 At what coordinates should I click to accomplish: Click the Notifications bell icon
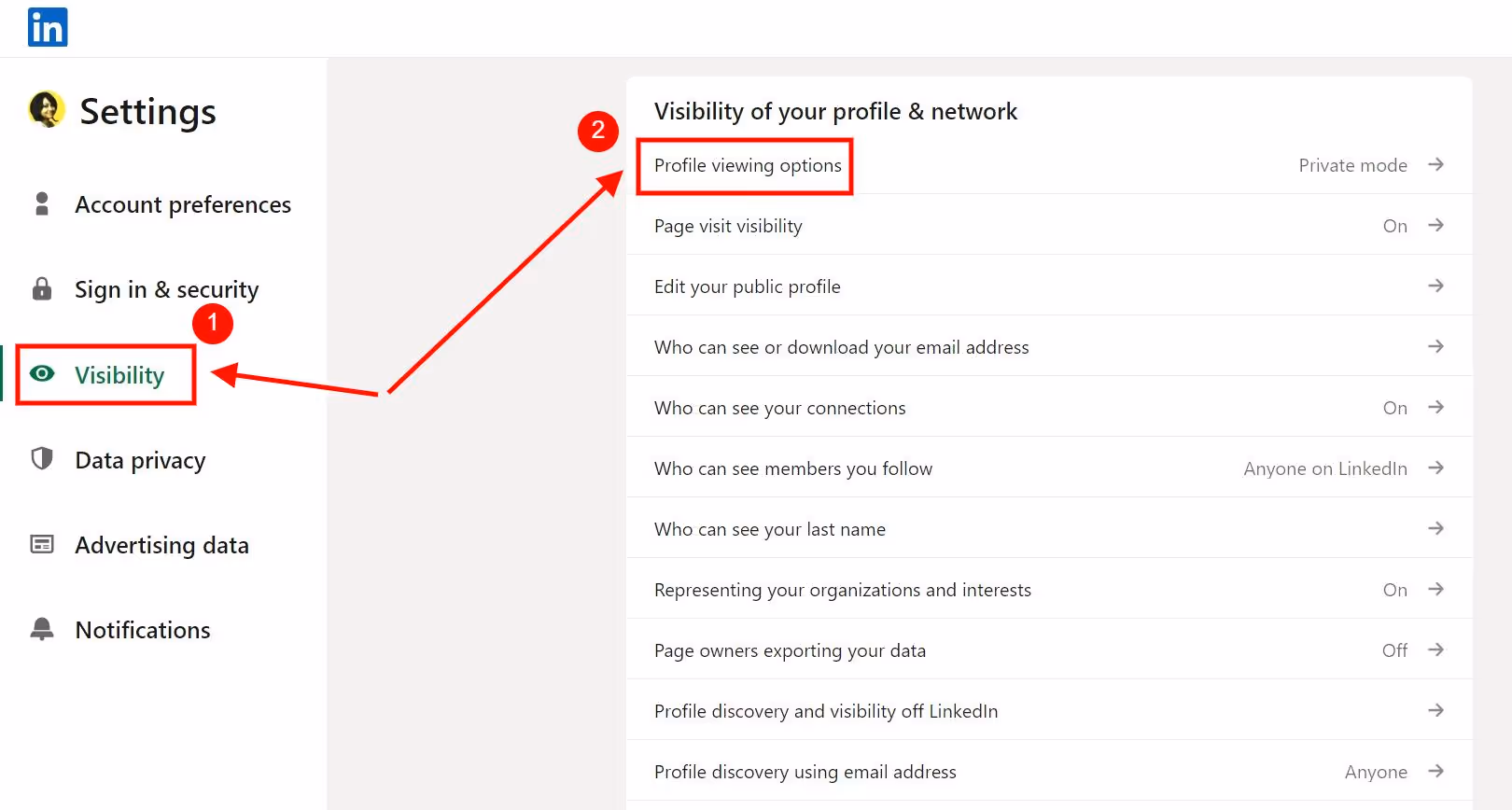[42, 629]
